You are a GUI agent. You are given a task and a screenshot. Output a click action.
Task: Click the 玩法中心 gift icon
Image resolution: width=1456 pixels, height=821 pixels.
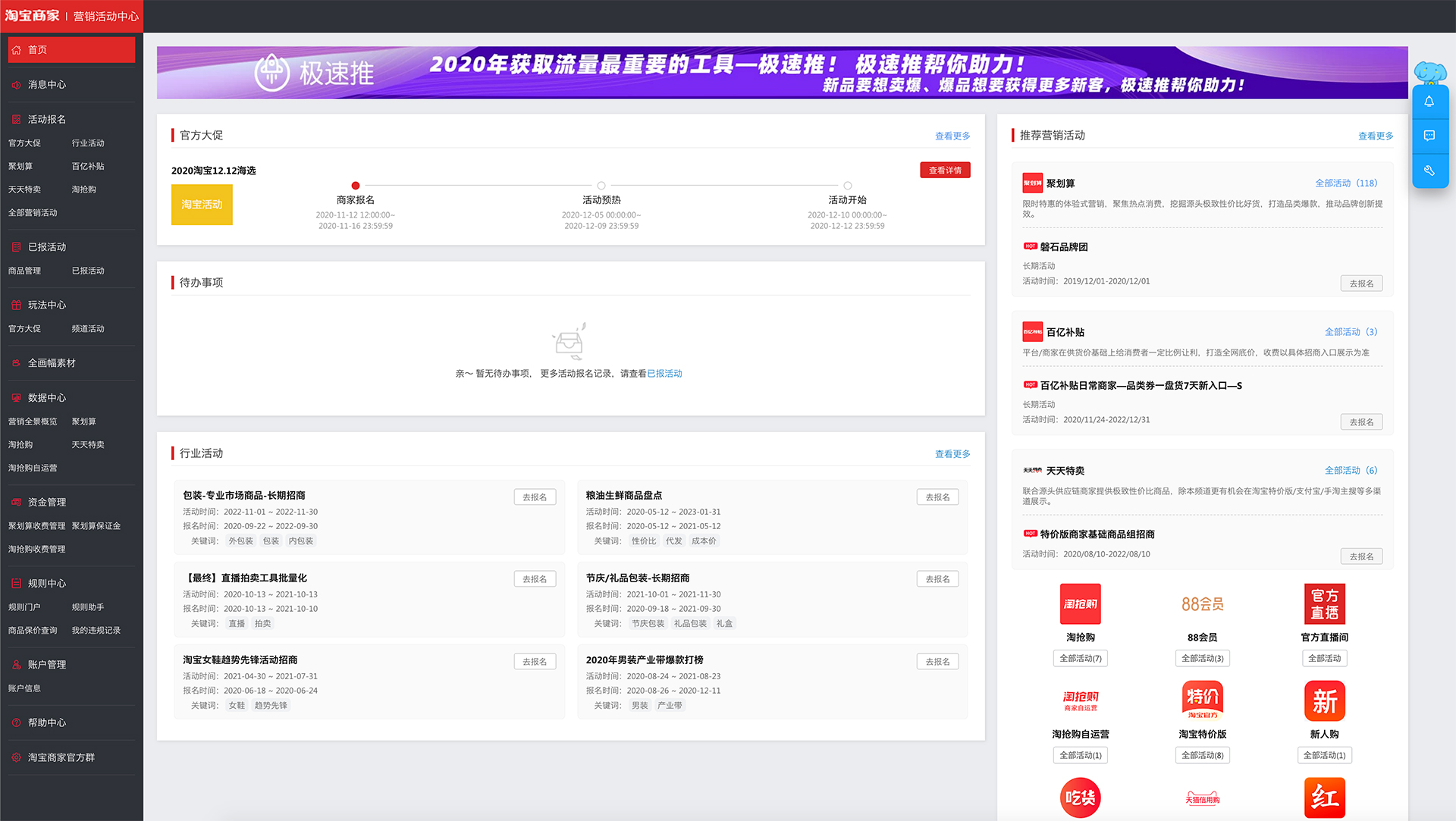16,305
